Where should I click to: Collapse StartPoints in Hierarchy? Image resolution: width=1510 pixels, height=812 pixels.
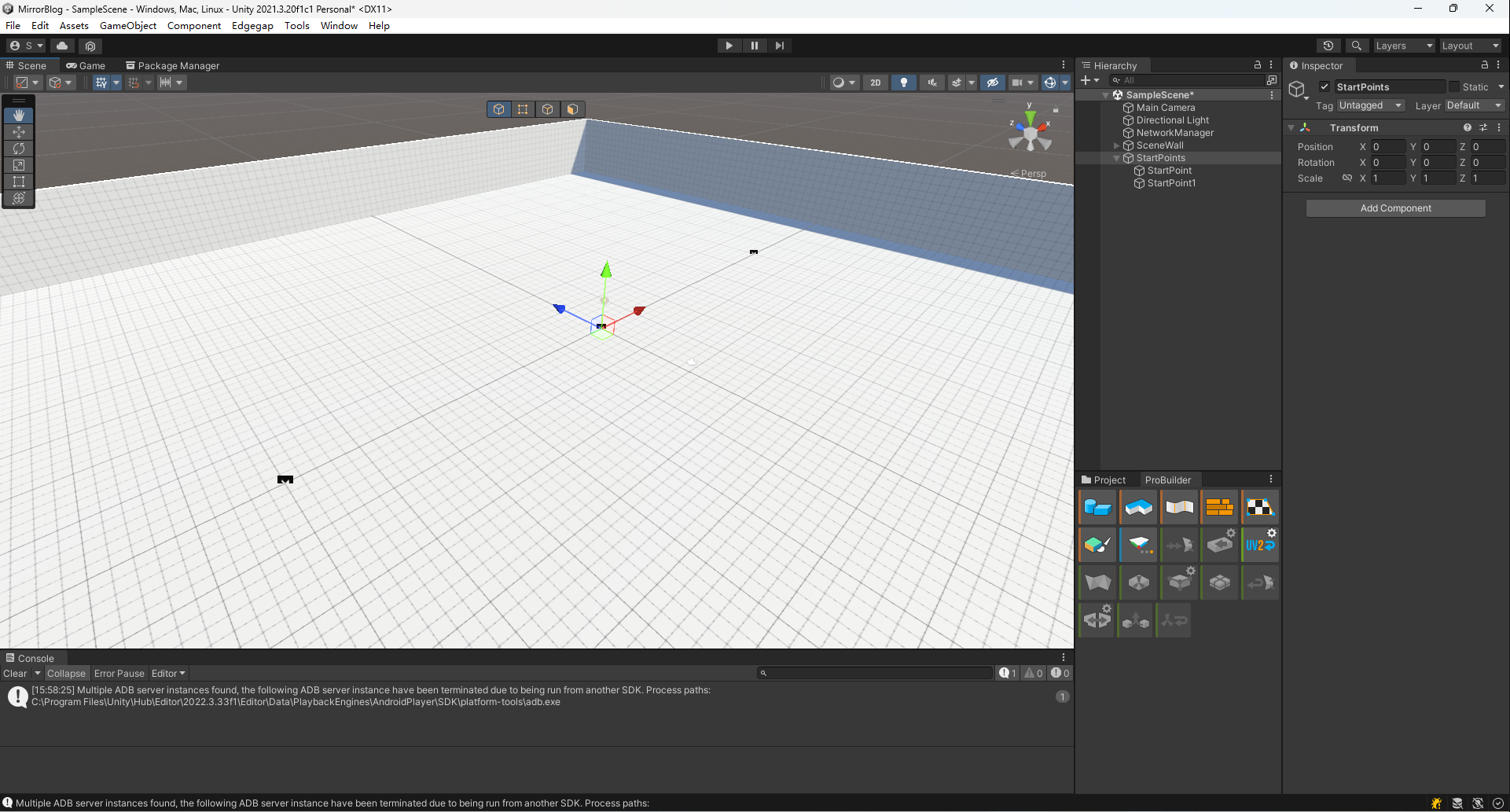pyautogui.click(x=1116, y=158)
